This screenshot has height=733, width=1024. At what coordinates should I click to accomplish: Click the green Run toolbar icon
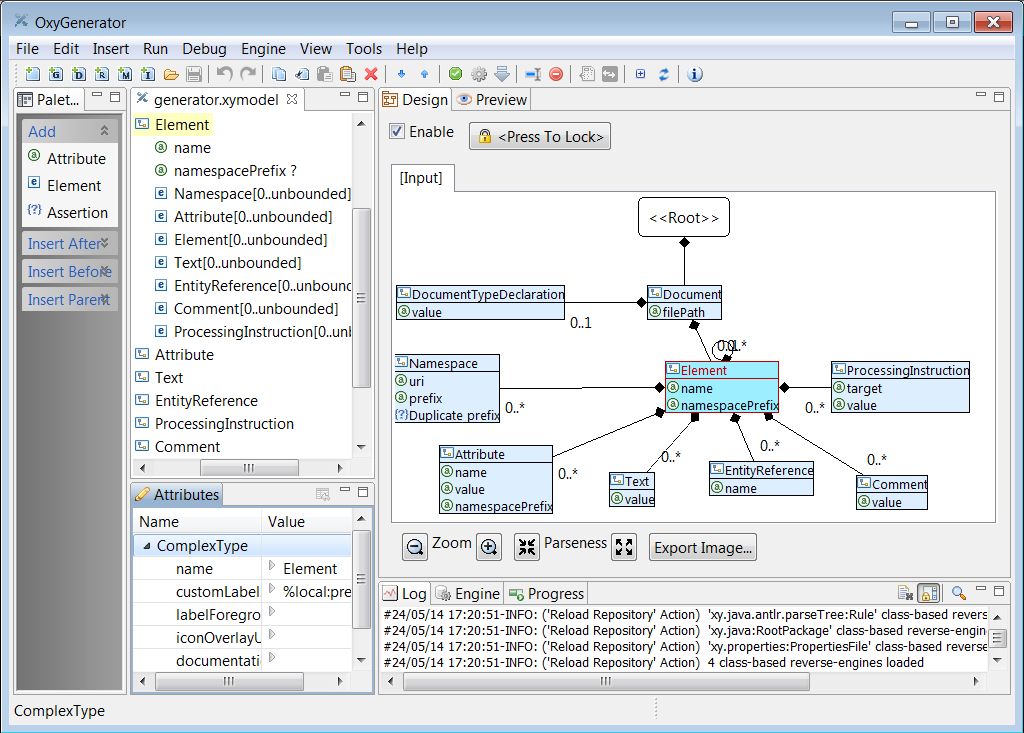coord(455,74)
